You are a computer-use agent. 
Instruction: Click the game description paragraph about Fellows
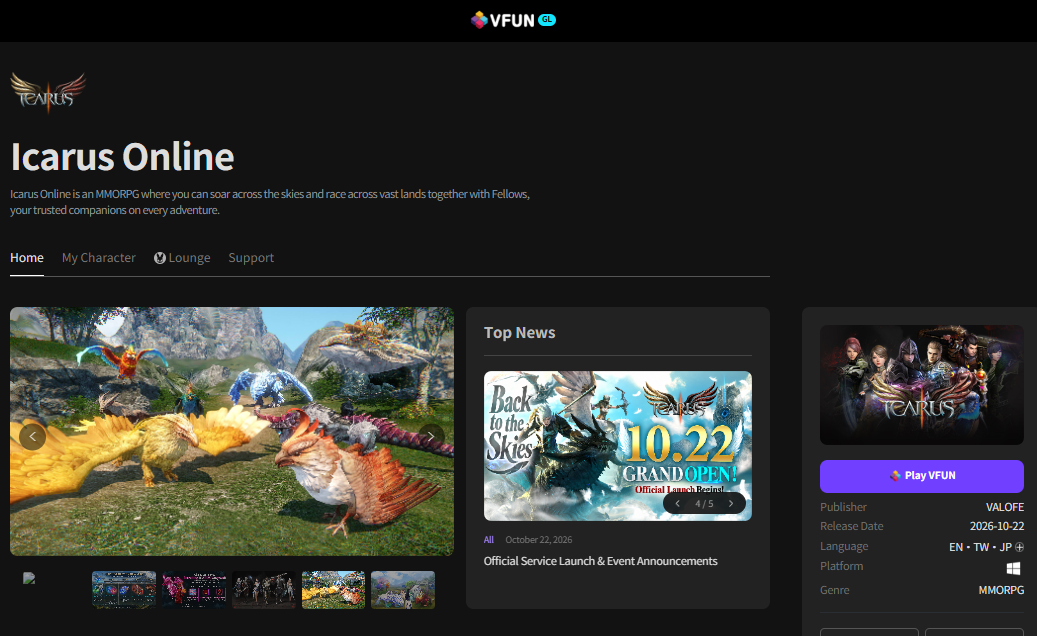pyautogui.click(x=270, y=202)
